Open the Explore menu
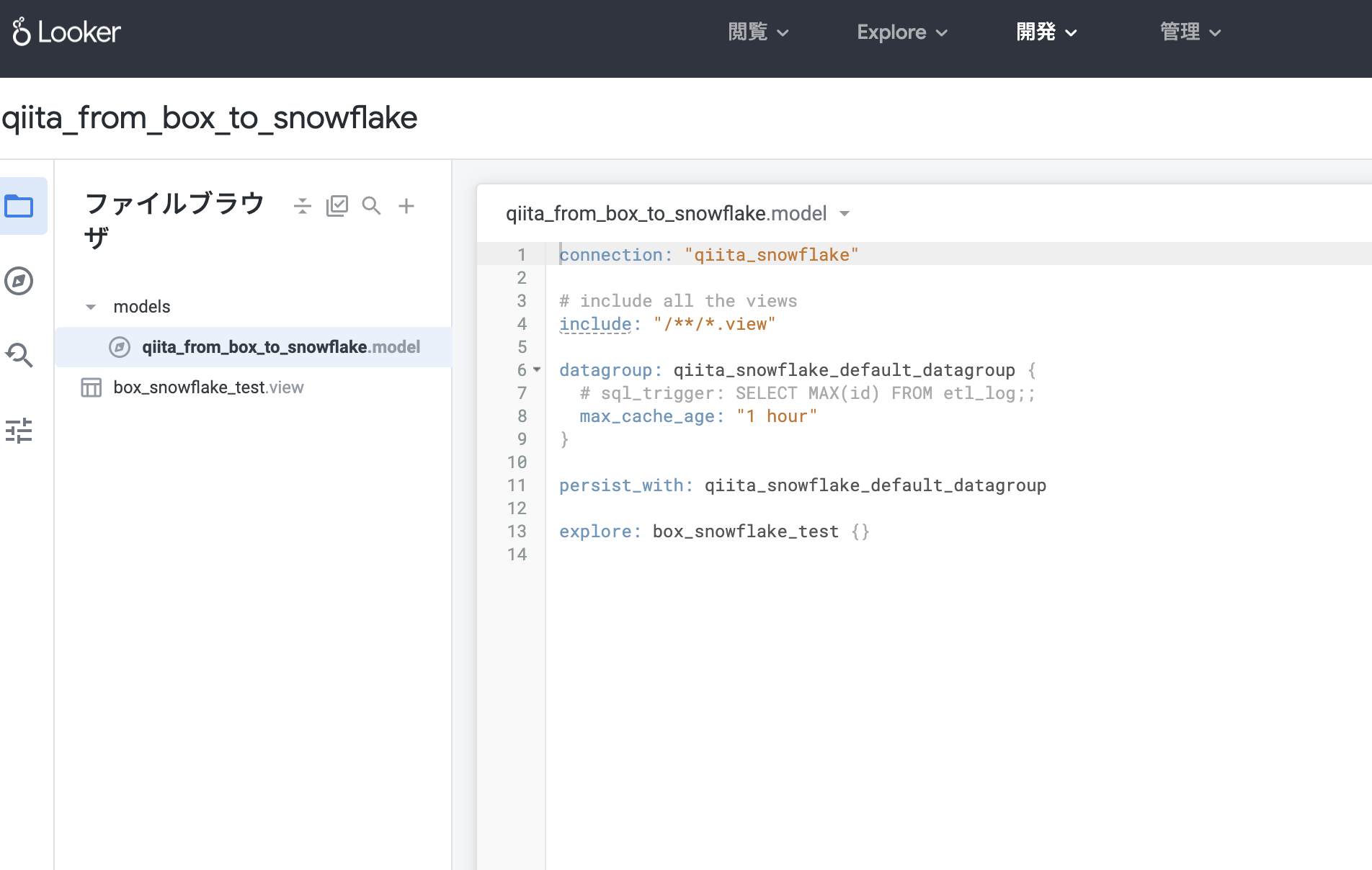 [902, 32]
